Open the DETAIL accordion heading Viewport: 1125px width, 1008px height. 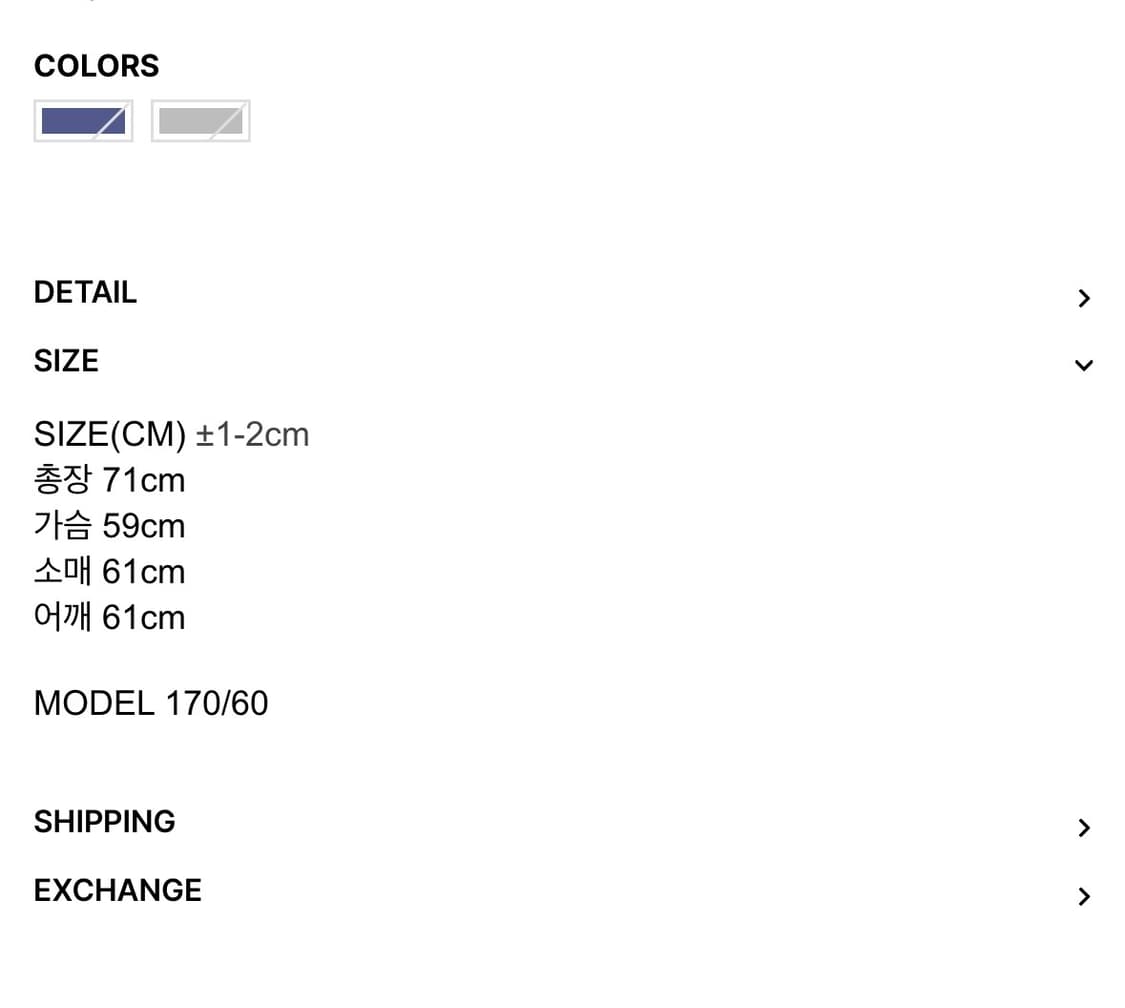coord(85,293)
